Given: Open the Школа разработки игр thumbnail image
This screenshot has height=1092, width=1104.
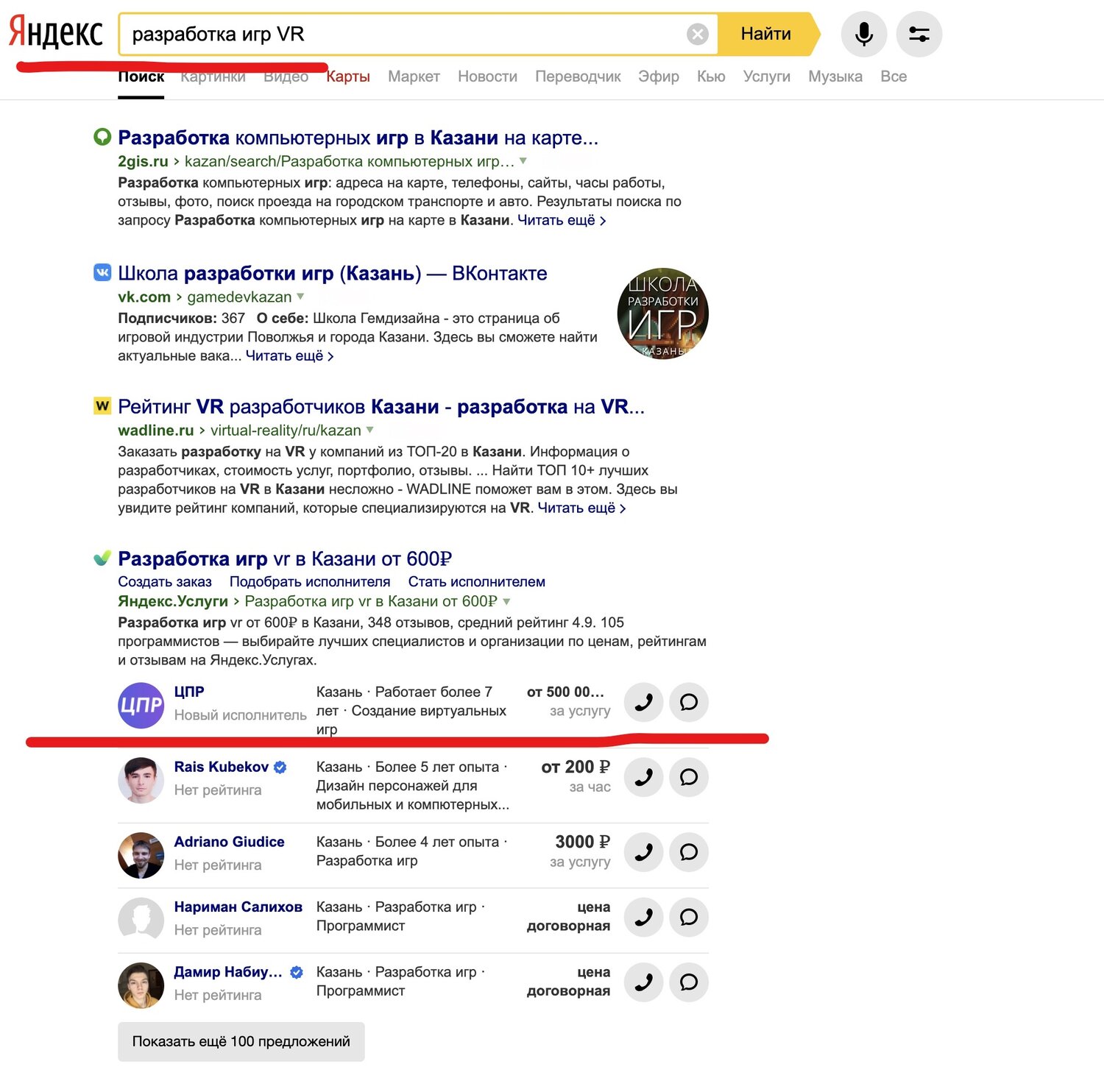Looking at the screenshot, I should [x=663, y=313].
